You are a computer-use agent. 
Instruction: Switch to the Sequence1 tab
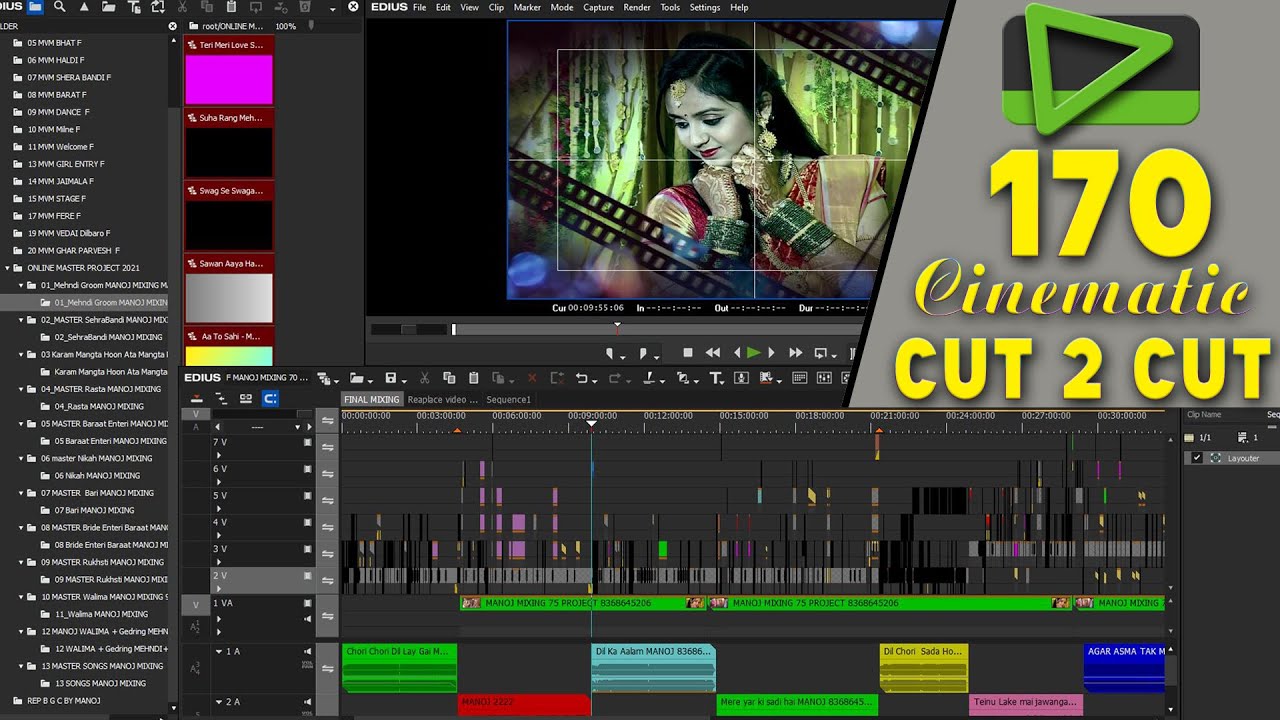tap(508, 399)
